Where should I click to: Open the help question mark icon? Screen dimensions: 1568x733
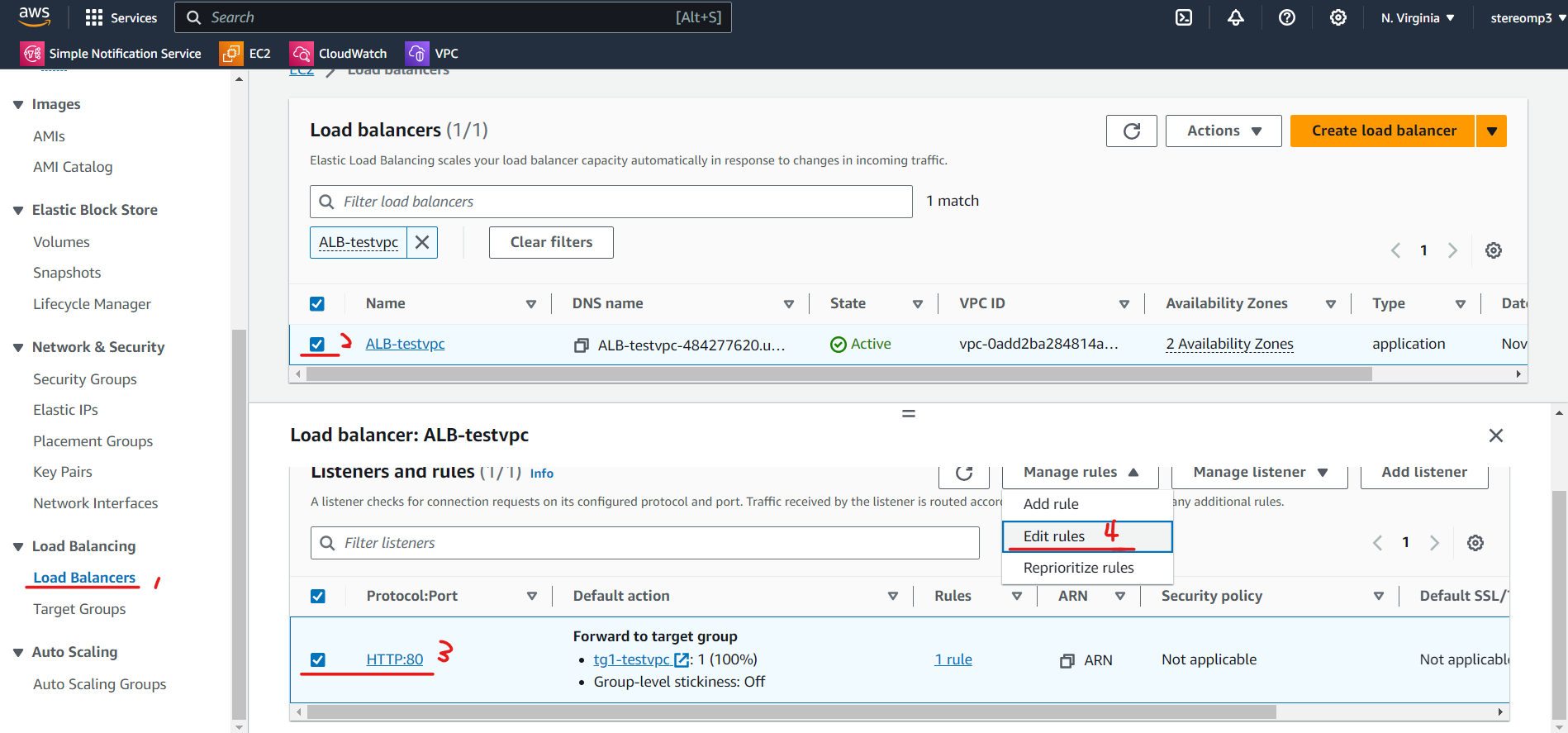point(1287,17)
